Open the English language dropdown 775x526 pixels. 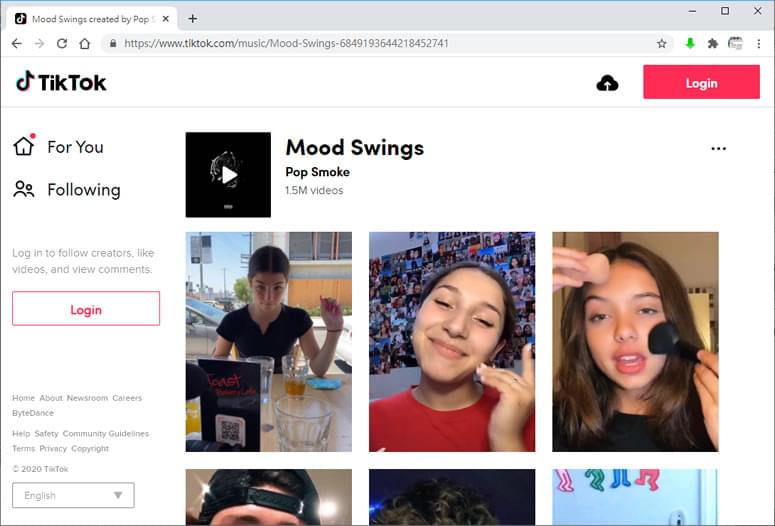[x=73, y=495]
